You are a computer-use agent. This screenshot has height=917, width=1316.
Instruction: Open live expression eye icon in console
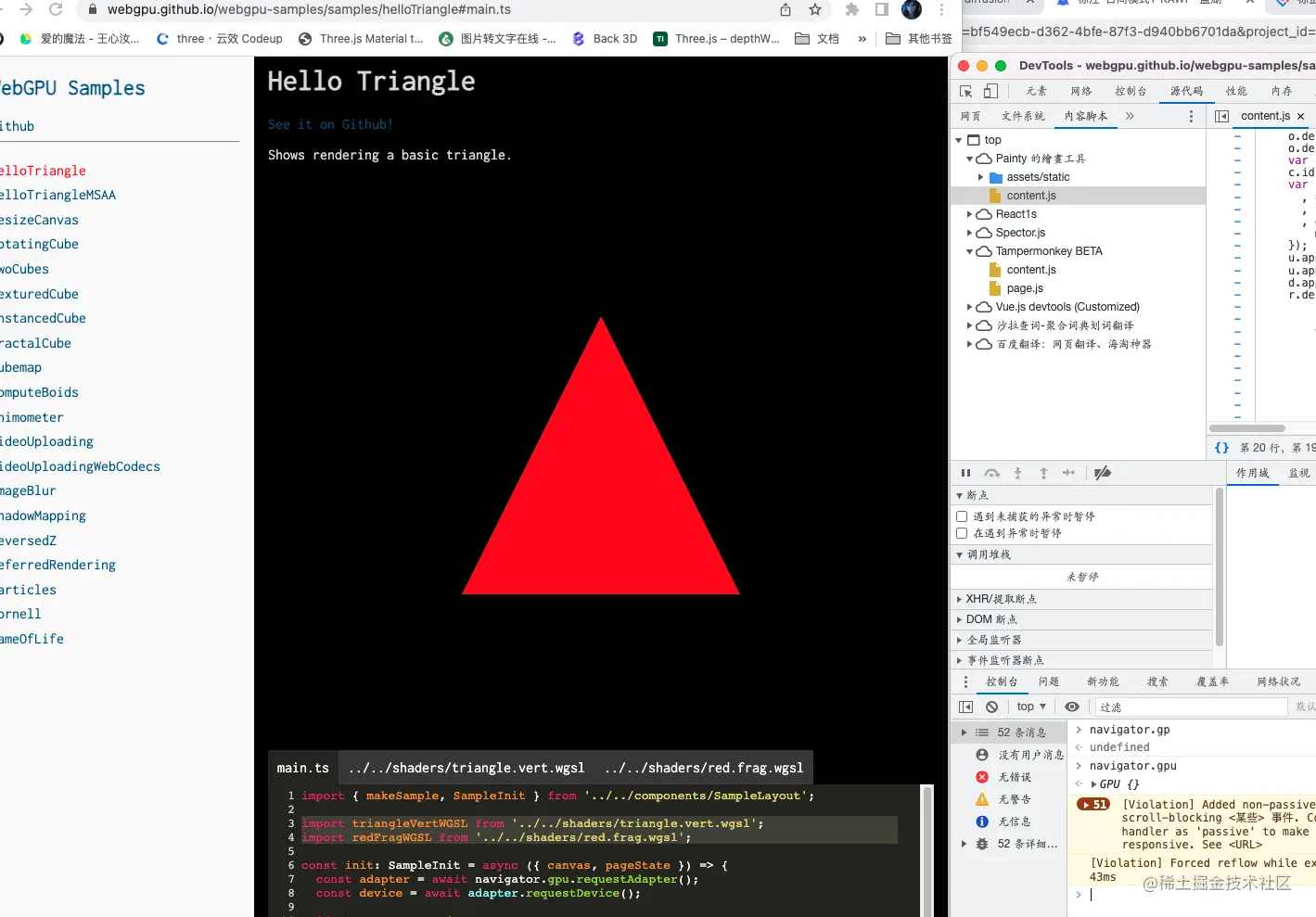(x=1072, y=707)
